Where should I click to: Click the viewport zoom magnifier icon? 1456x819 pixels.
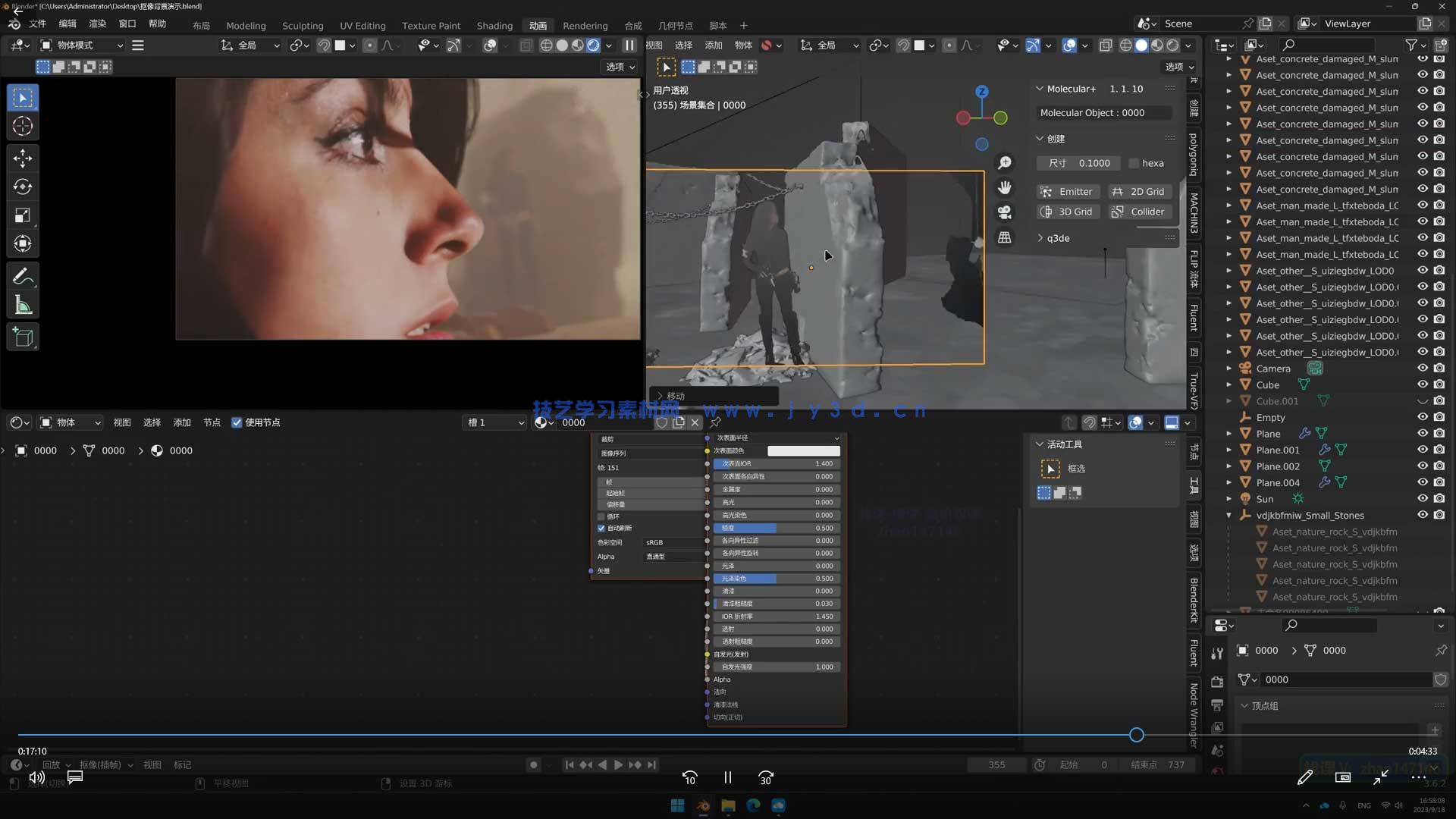click(1005, 163)
